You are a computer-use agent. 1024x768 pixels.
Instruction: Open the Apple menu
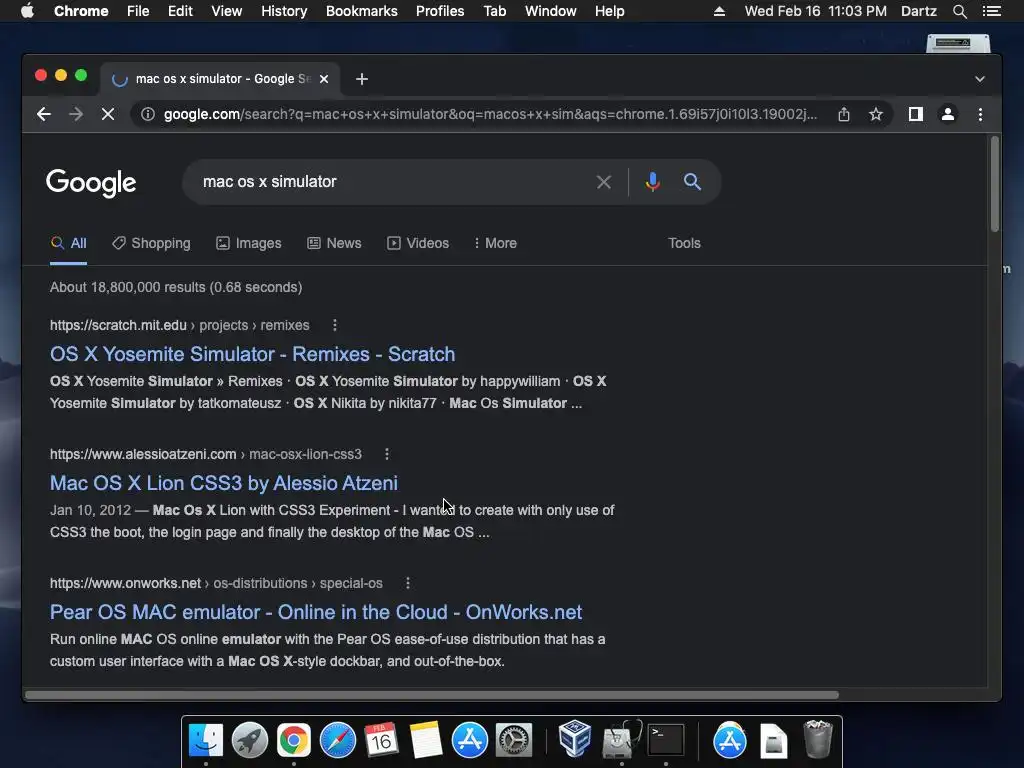tap(27, 11)
